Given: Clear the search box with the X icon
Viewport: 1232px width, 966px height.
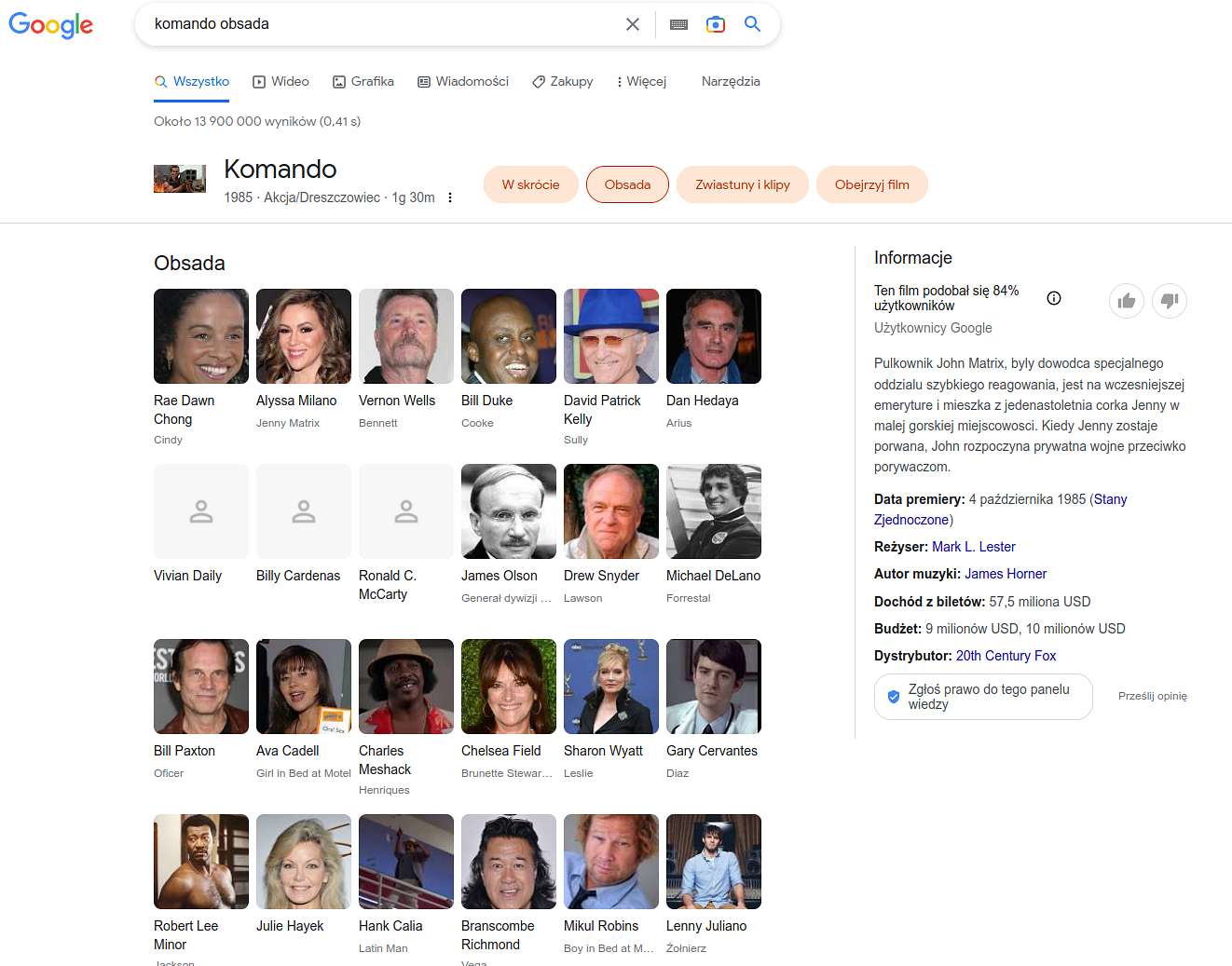Looking at the screenshot, I should [633, 24].
